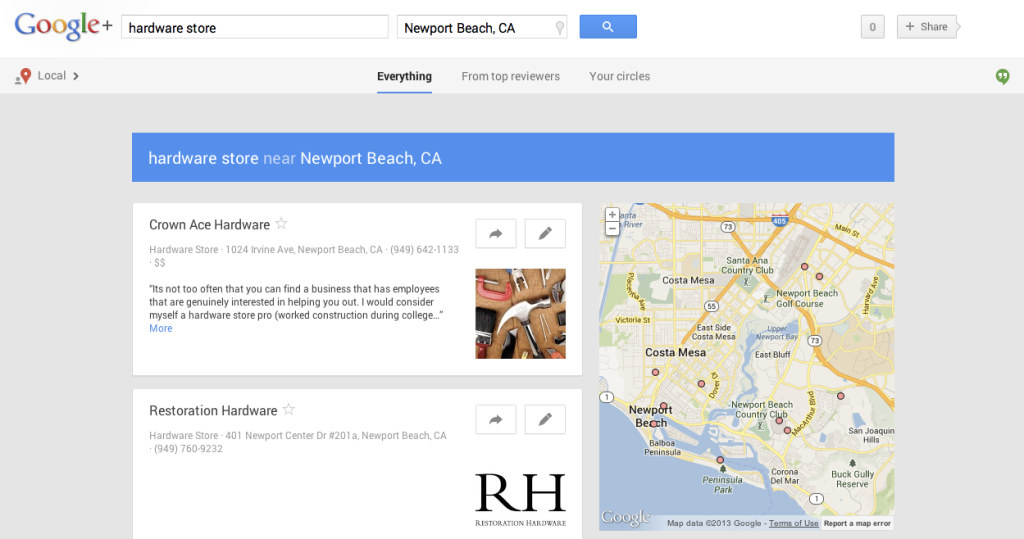Open map Terms of Use link

click(x=793, y=523)
